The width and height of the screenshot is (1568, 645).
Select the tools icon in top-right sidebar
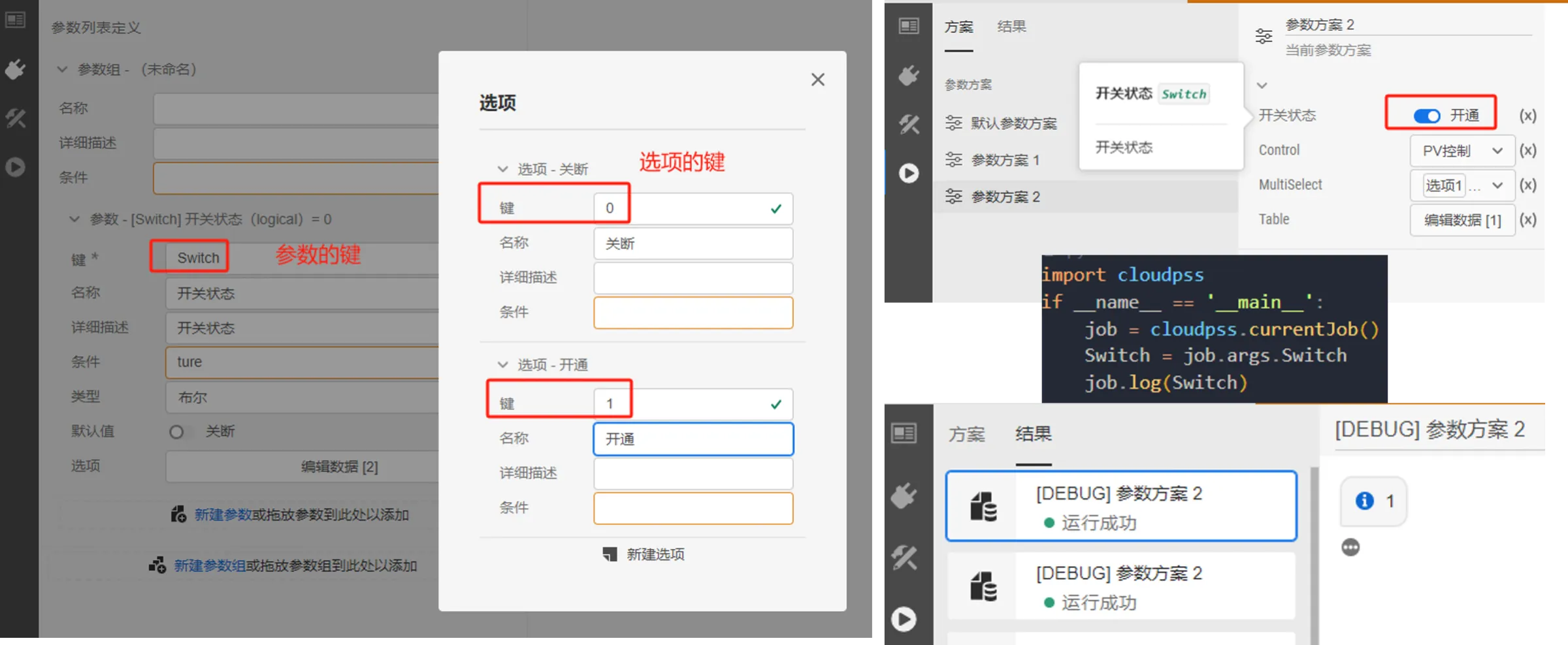[908, 124]
